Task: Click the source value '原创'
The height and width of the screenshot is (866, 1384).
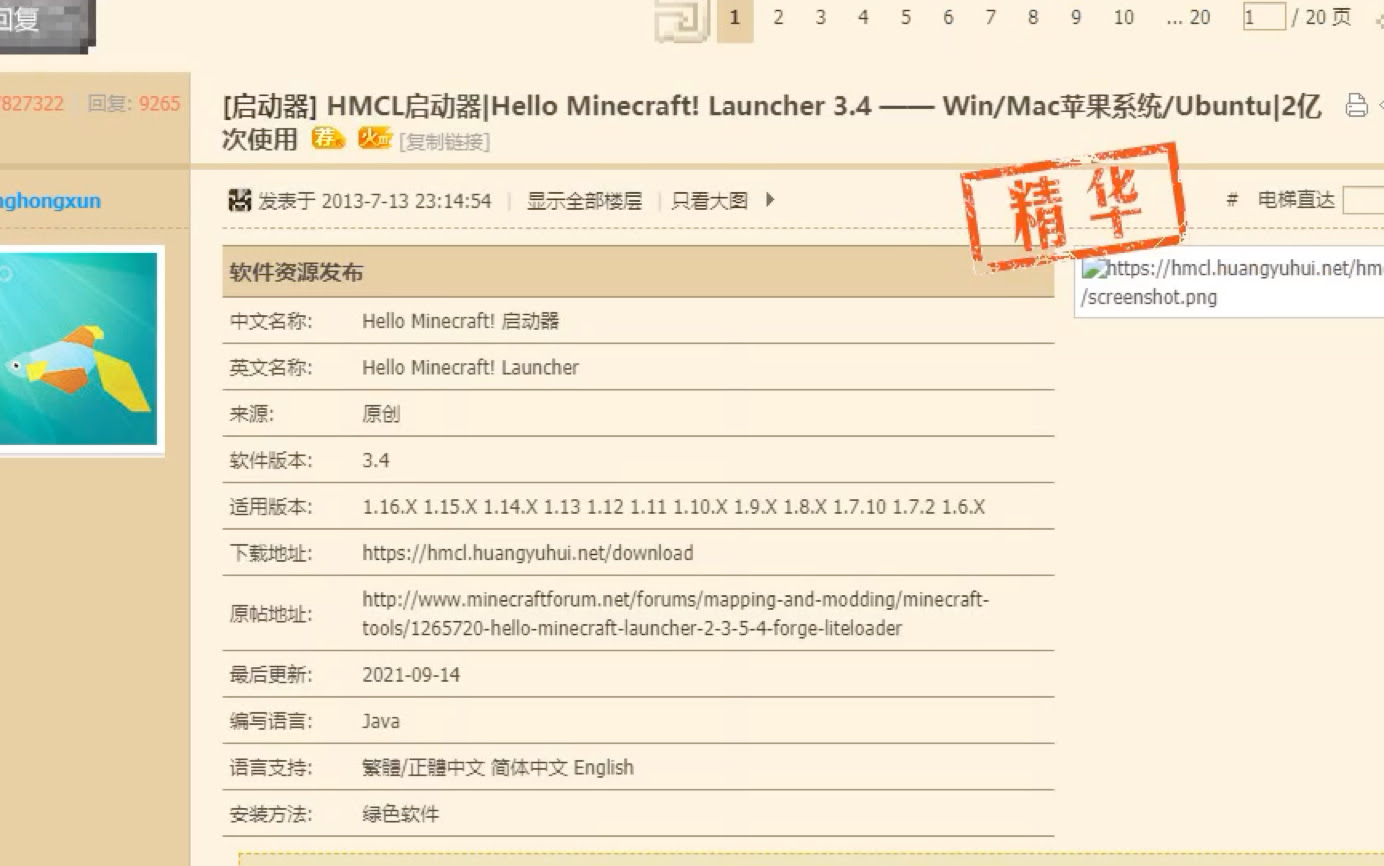Action: (x=381, y=414)
